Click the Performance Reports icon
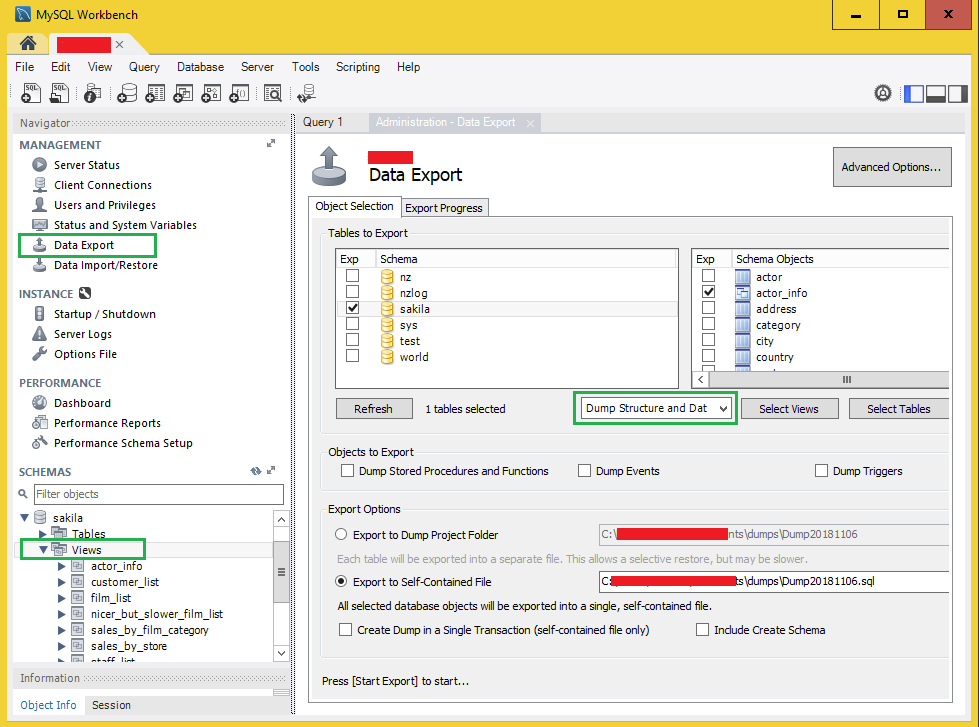The height and width of the screenshot is (727, 979). 39,423
